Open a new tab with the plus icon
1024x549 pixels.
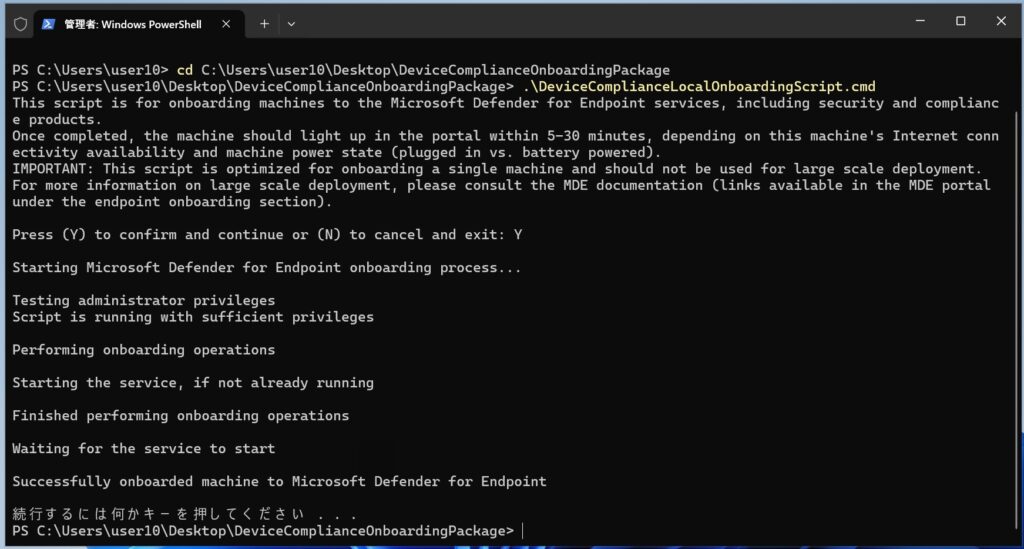tap(264, 24)
